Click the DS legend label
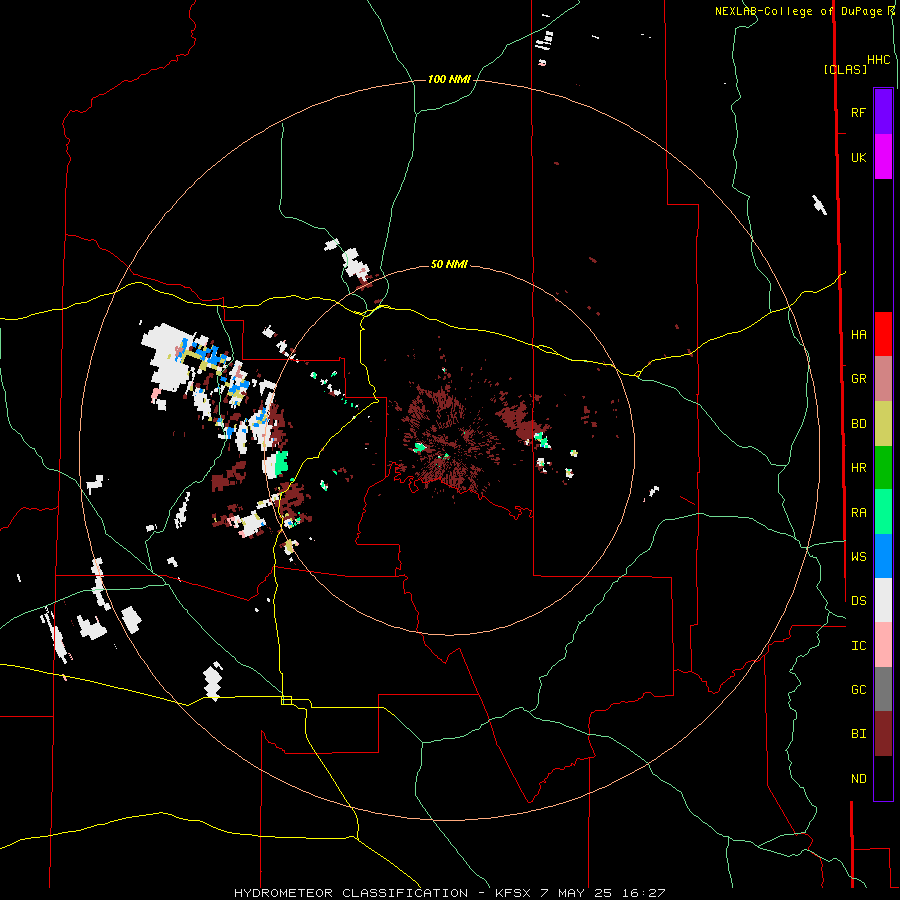The height and width of the screenshot is (900, 900). click(858, 600)
